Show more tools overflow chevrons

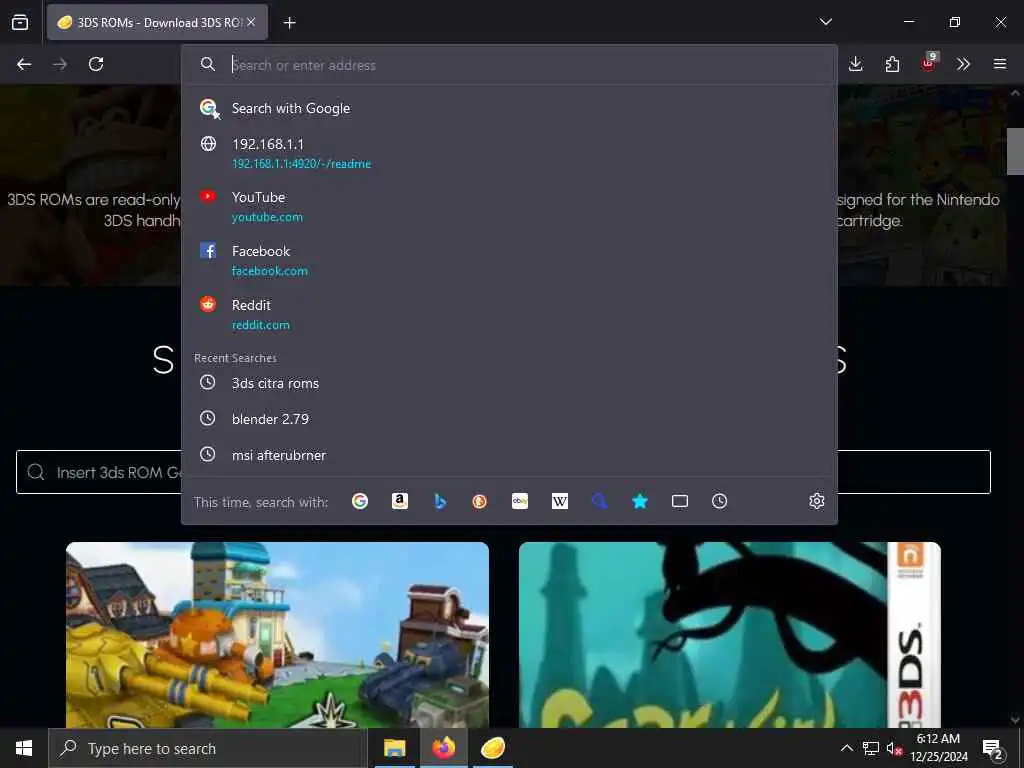(963, 64)
